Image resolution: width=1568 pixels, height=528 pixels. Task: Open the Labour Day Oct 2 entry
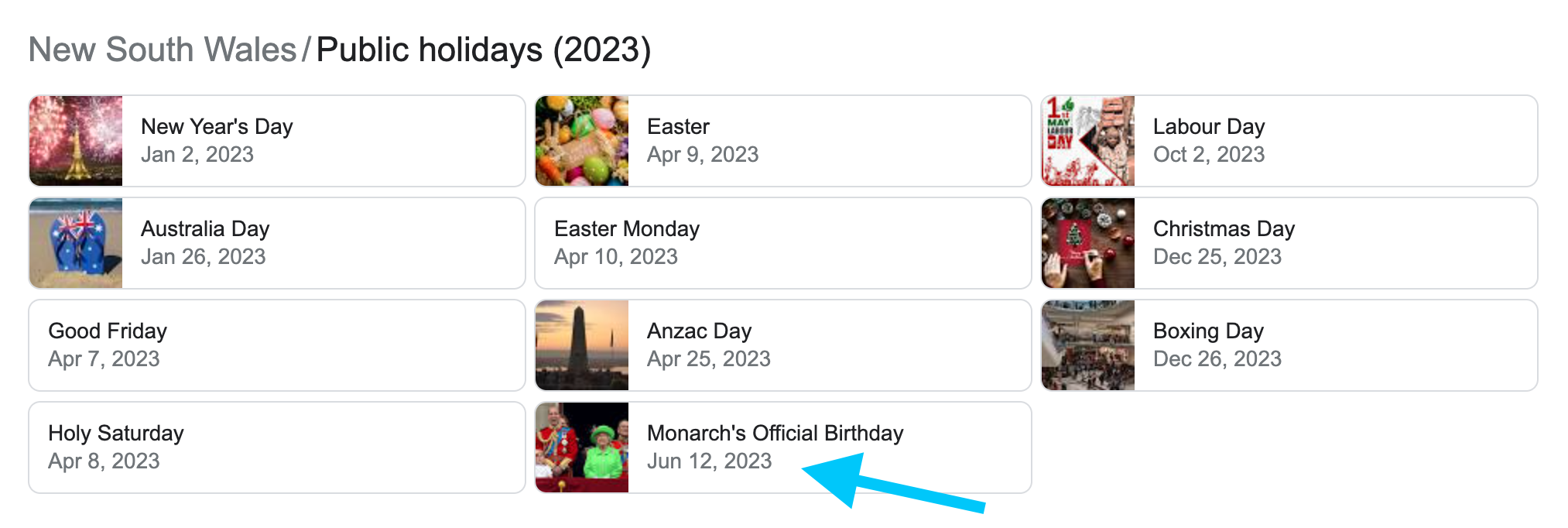pos(1289,141)
